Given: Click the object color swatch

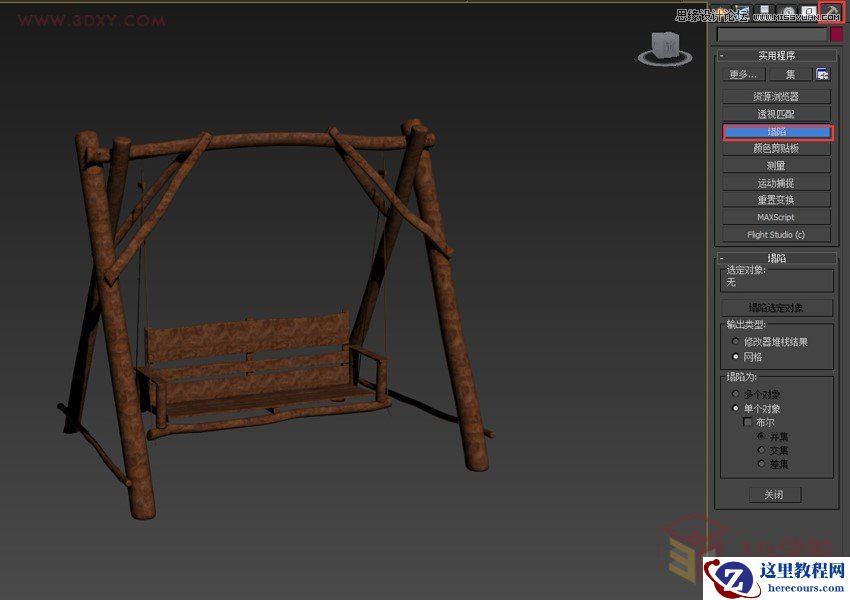Looking at the screenshot, I should pos(836,34).
